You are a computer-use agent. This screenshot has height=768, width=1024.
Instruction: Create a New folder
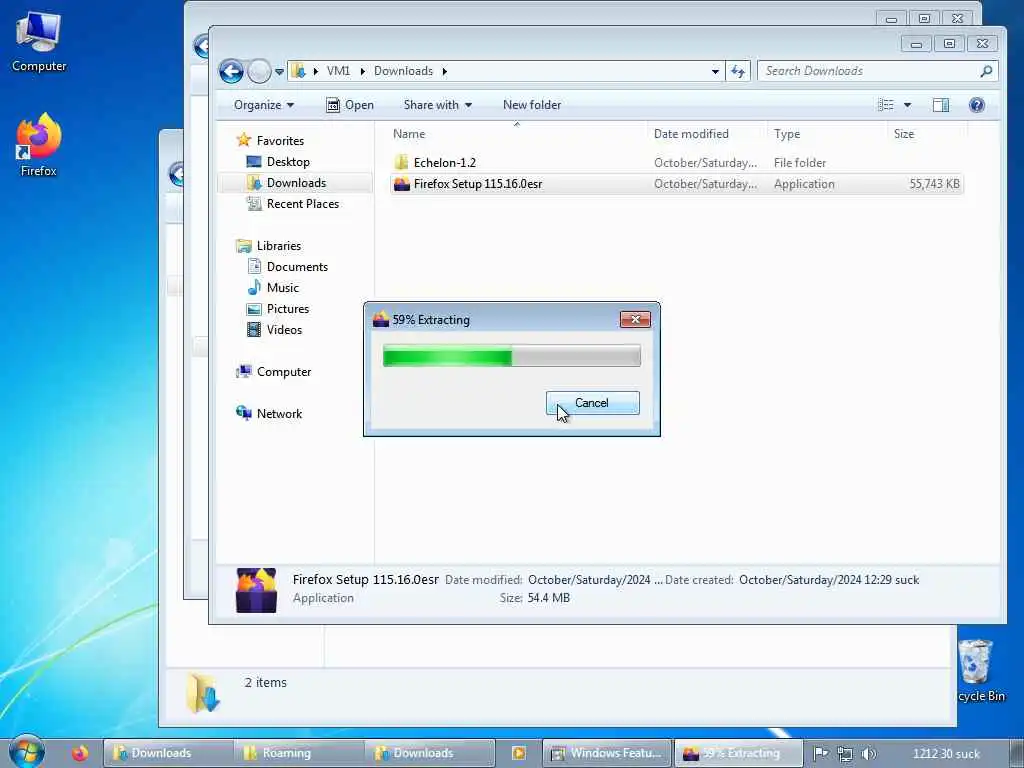(532, 105)
